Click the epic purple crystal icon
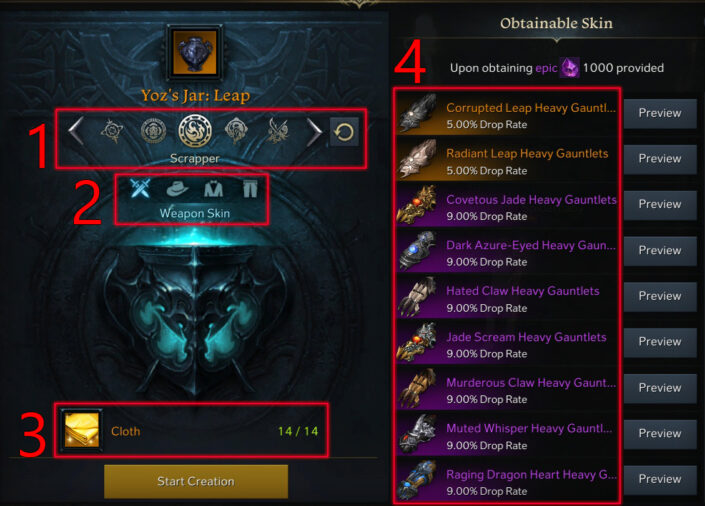Screen dimensions: 705x506 (x=570, y=68)
